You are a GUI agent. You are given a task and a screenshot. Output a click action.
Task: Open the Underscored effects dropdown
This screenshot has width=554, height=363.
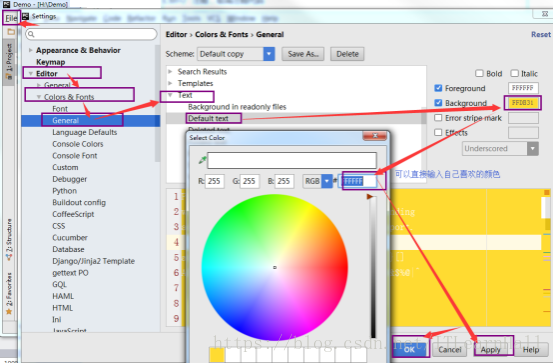coord(533,148)
